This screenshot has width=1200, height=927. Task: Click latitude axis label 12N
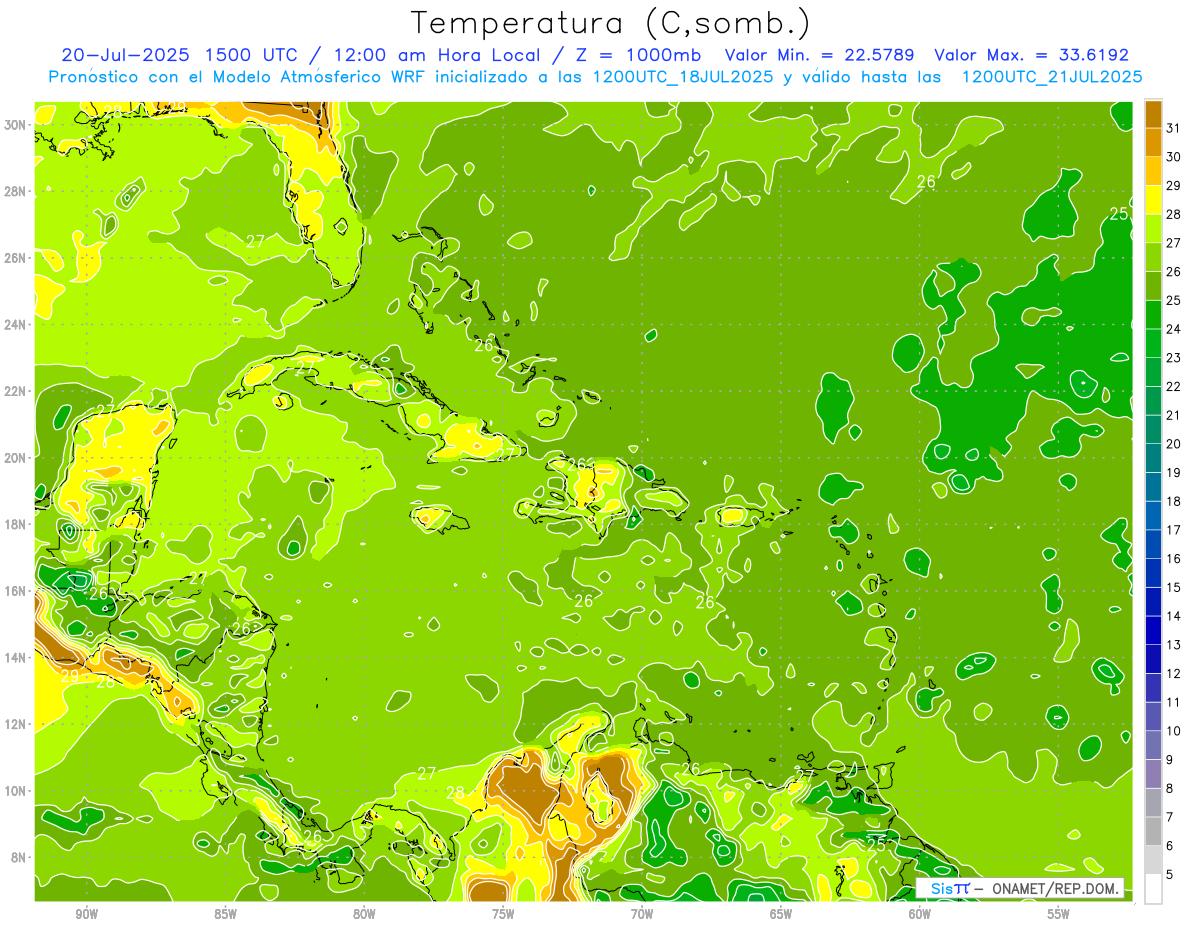tap(15, 724)
